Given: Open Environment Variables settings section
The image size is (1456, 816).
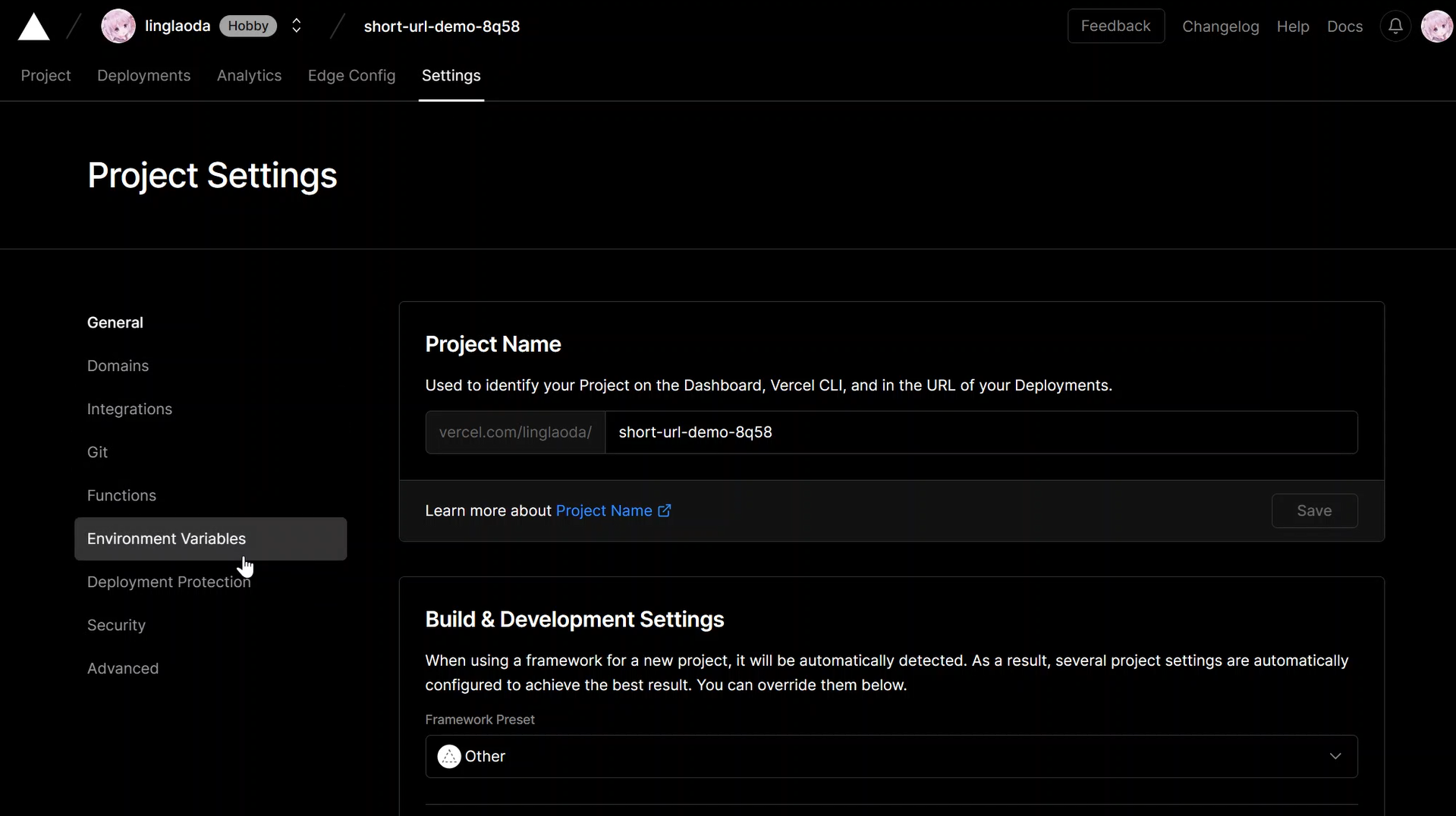Looking at the screenshot, I should tap(210, 539).
